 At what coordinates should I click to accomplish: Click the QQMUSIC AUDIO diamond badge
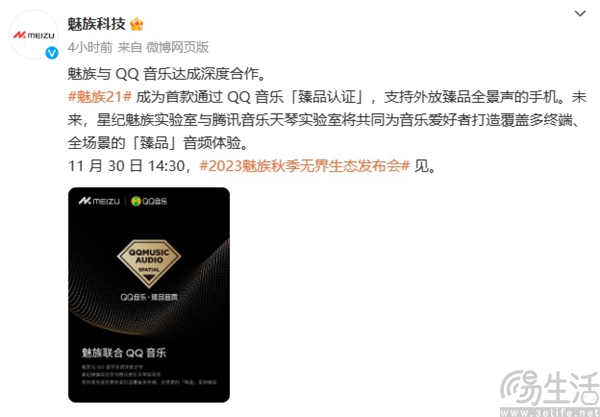(x=149, y=263)
